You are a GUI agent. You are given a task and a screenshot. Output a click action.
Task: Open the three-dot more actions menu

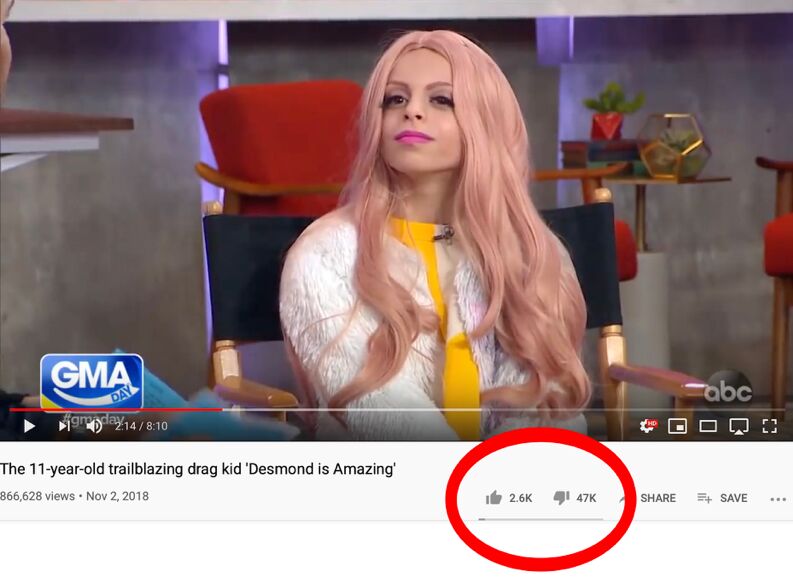coord(778,499)
